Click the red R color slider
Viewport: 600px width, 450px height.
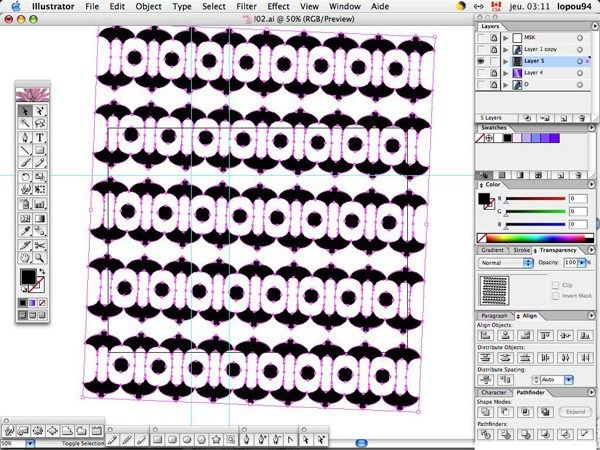[x=535, y=199]
